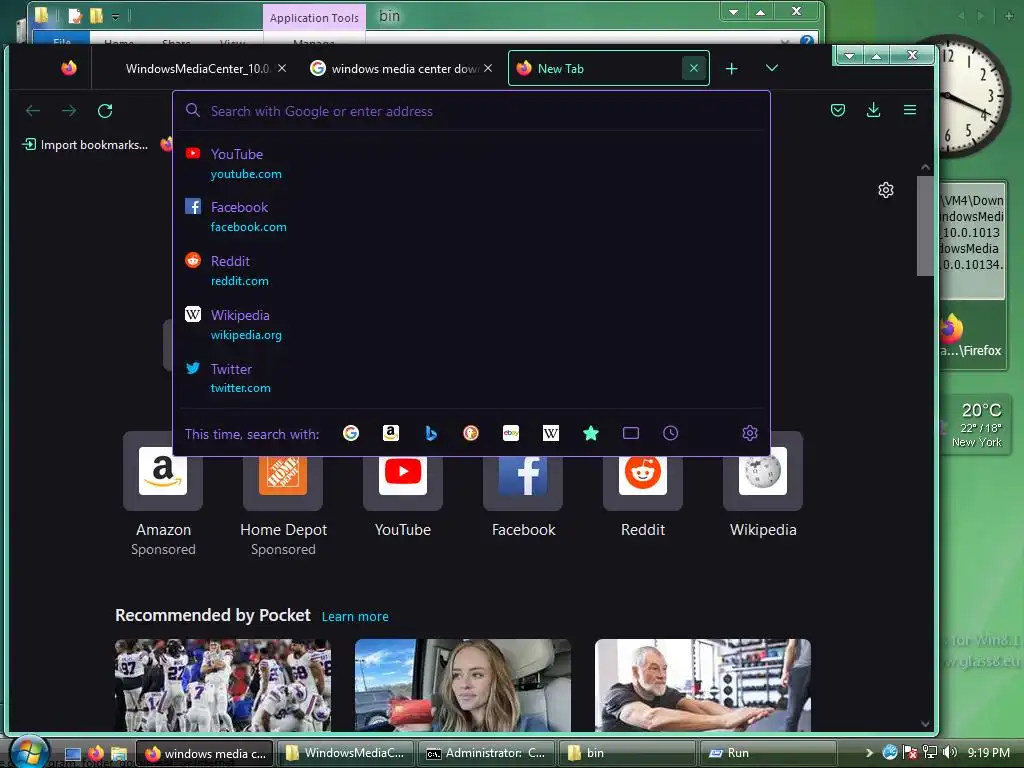The width and height of the screenshot is (1024, 768).
Task: Click the weather gadget showing 20°C
Action: (976, 424)
